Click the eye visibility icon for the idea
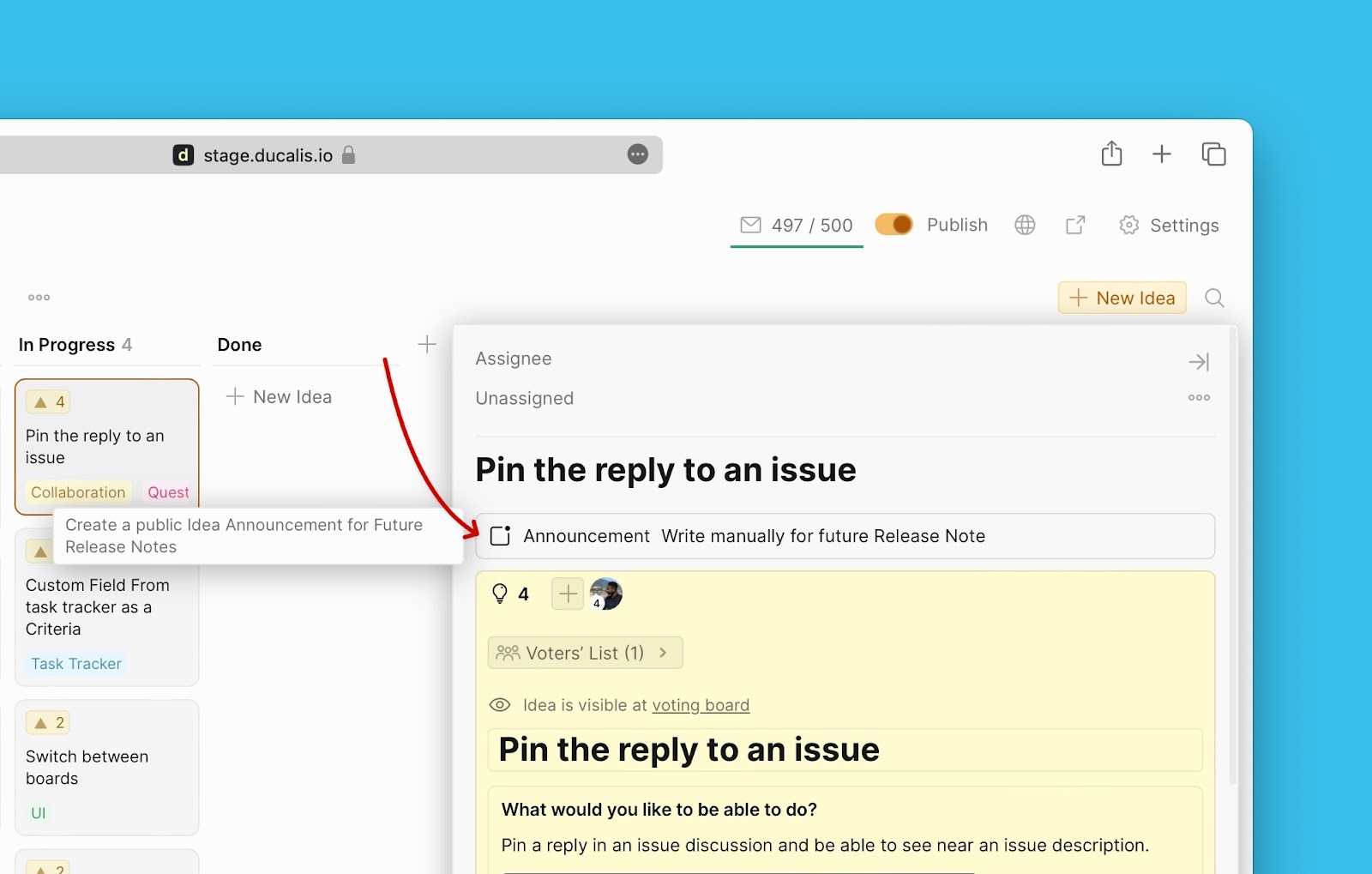Screen dimensions: 1372x874 [x=500, y=705]
